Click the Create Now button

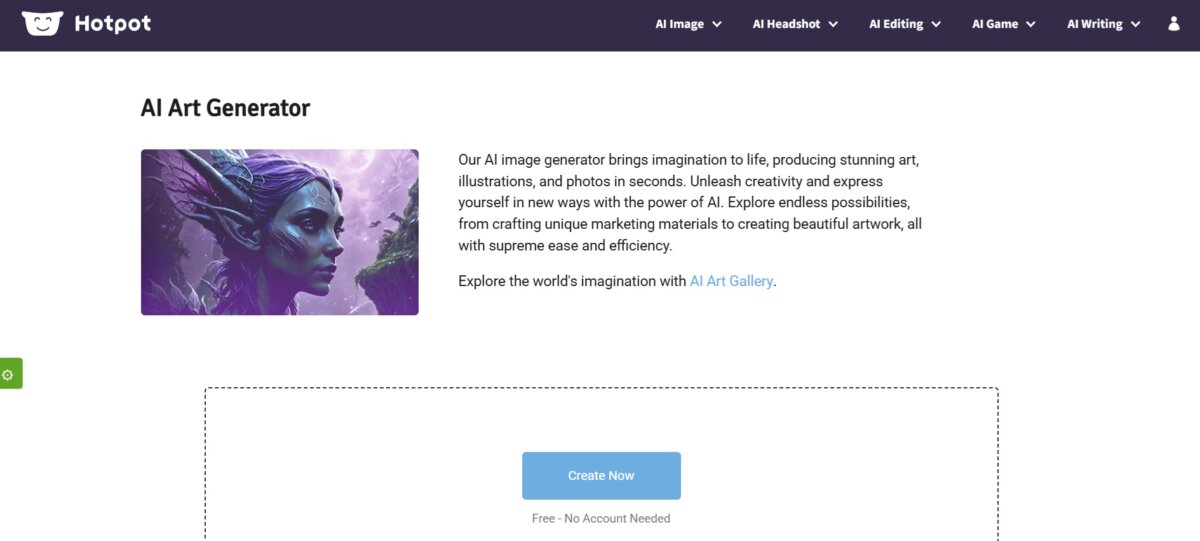(601, 476)
